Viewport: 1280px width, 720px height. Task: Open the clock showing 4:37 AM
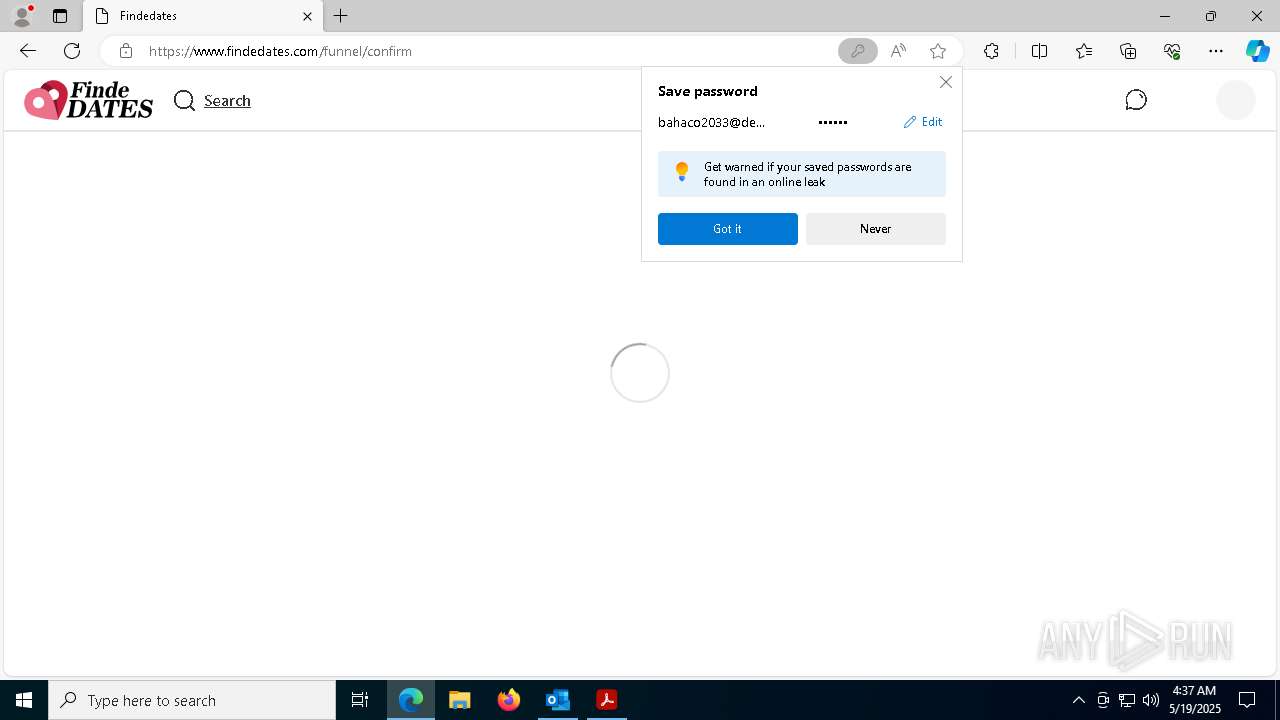1194,700
